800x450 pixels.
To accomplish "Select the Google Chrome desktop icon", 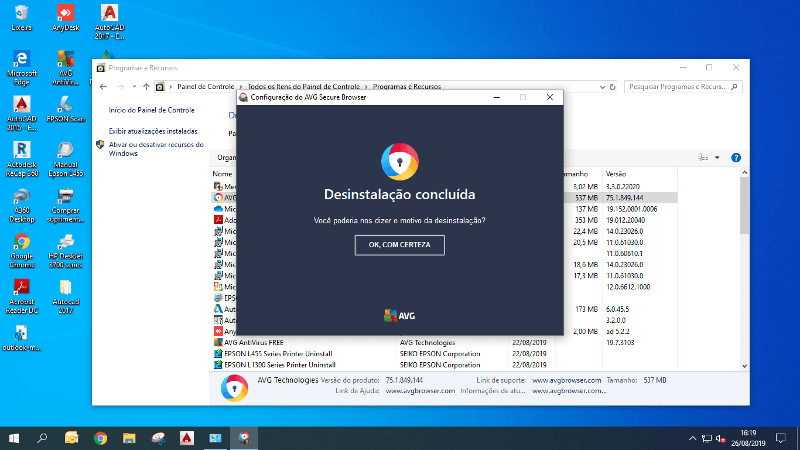I will pos(21,251).
